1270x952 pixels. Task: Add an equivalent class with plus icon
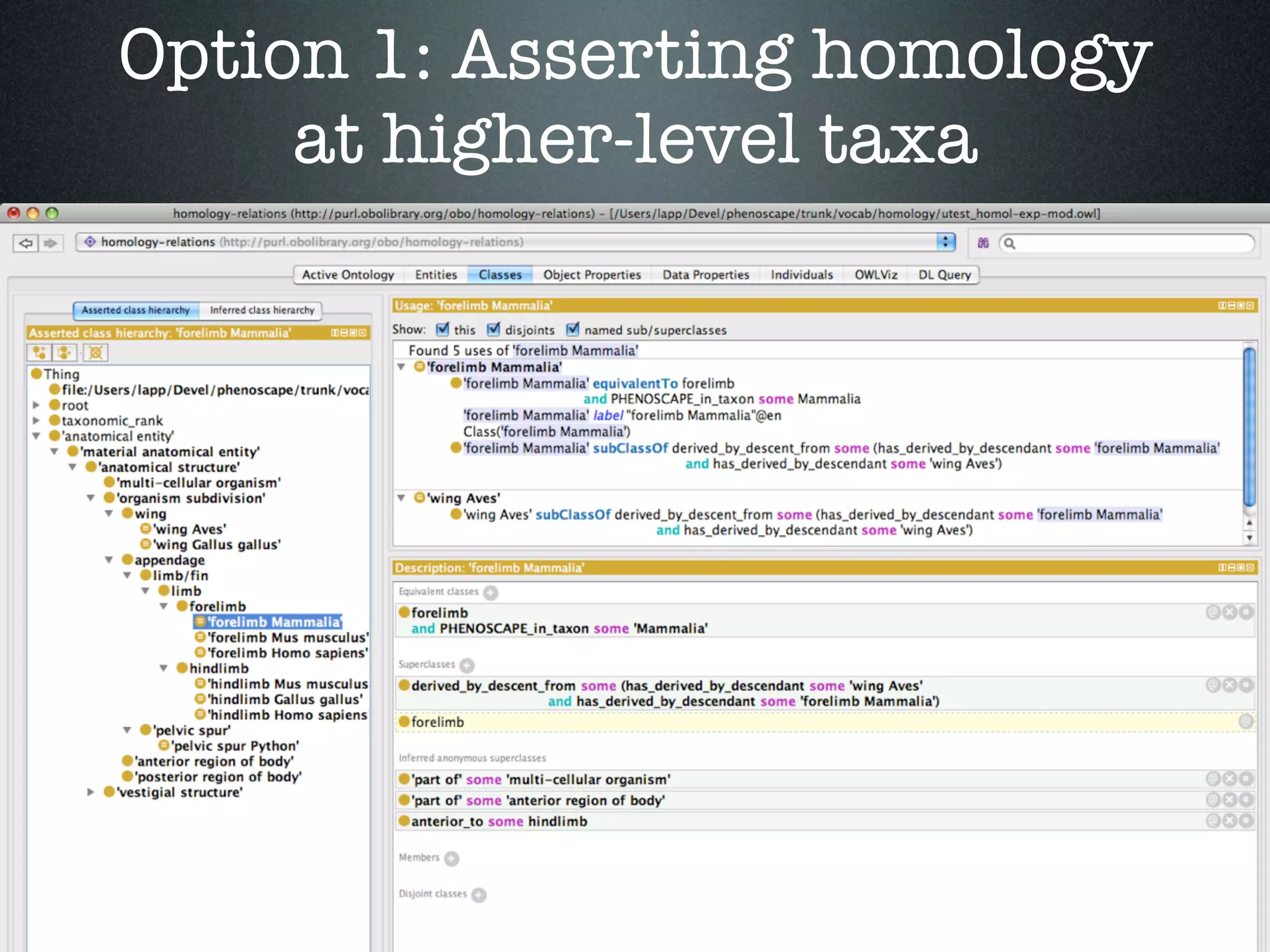[491, 593]
